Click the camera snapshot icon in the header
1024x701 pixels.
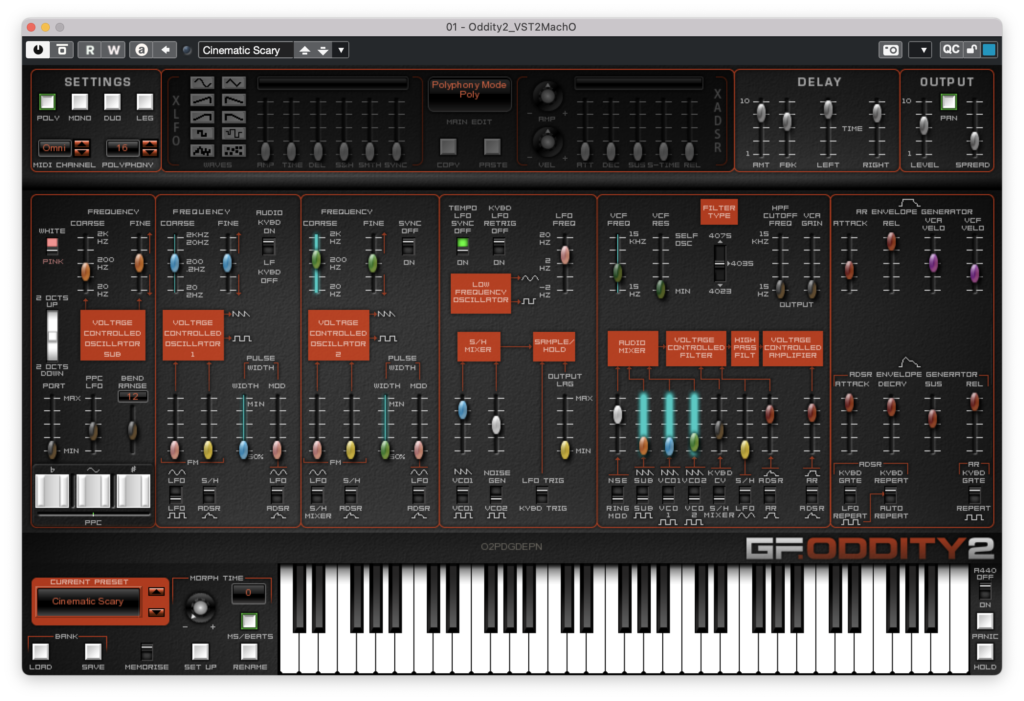pos(890,50)
